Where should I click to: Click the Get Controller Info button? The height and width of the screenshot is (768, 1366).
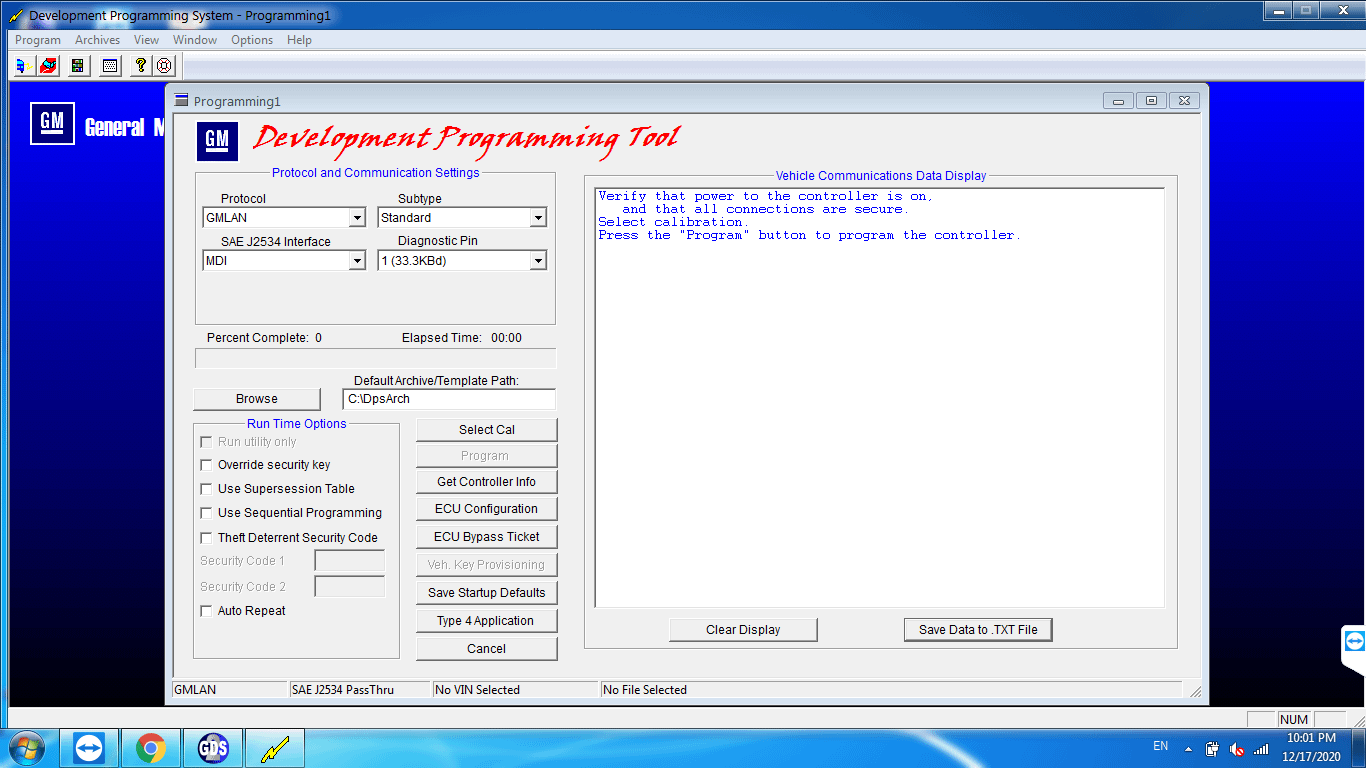(x=486, y=481)
